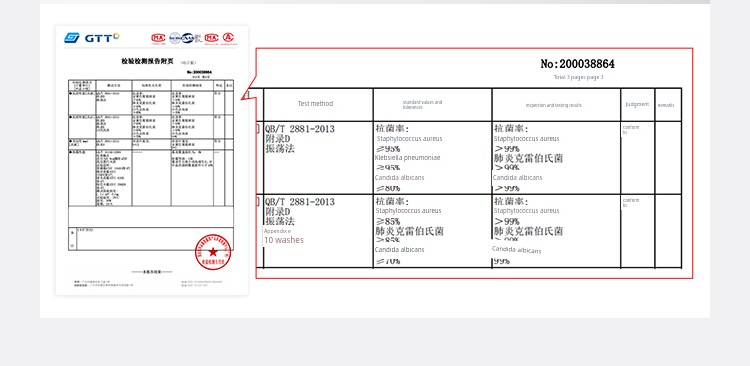Click QB/T 2881-2013 in the 10 washes row
Viewport: 750px width, 366px height.
pyautogui.click(x=300, y=202)
